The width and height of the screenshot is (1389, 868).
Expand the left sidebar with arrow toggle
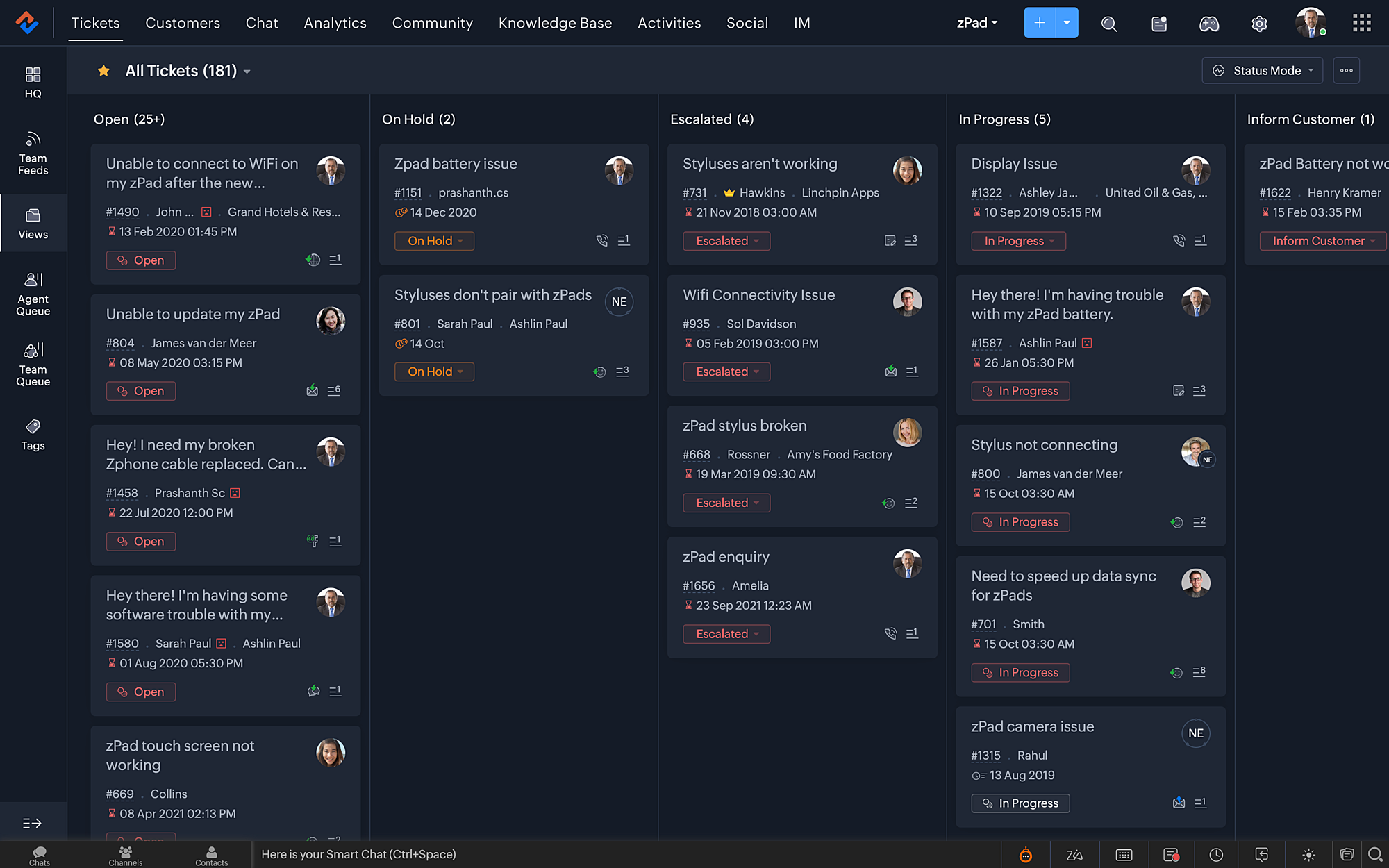pyautogui.click(x=33, y=823)
